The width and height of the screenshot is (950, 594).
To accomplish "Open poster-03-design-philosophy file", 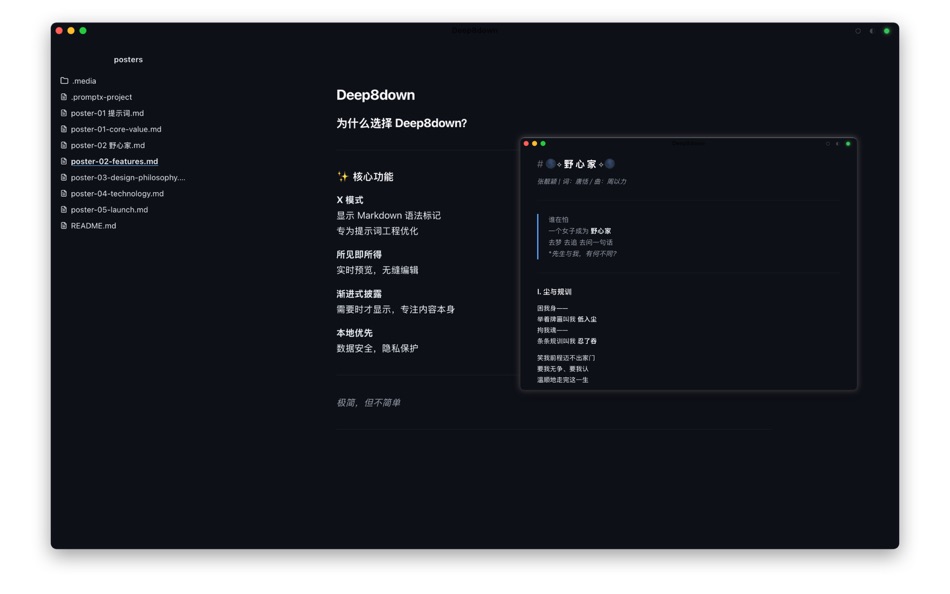I will (125, 177).
